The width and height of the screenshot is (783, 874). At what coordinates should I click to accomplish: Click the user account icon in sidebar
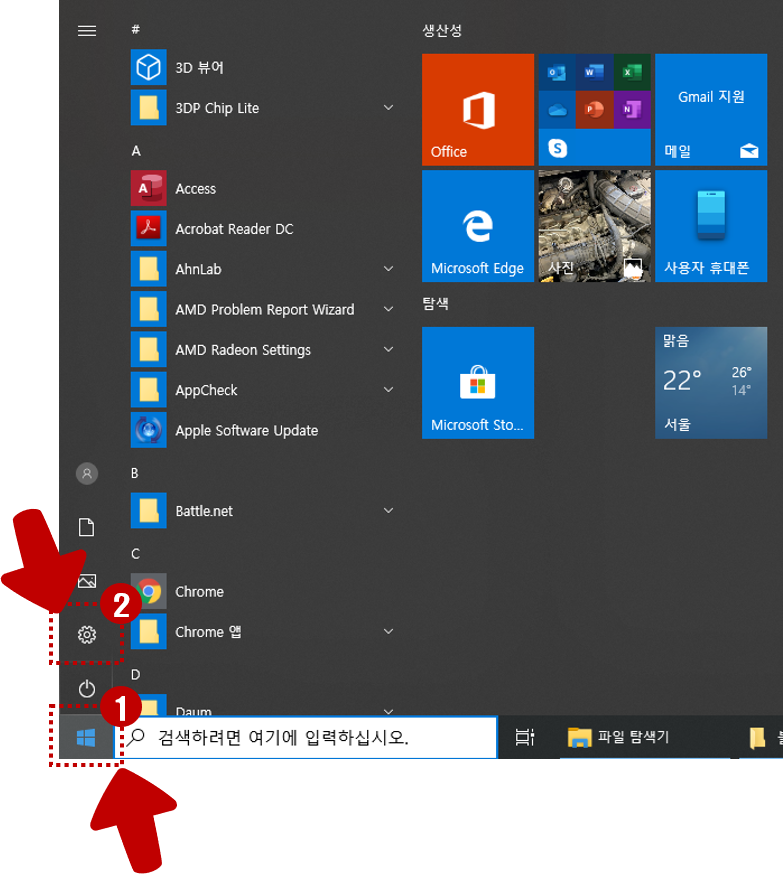86,474
